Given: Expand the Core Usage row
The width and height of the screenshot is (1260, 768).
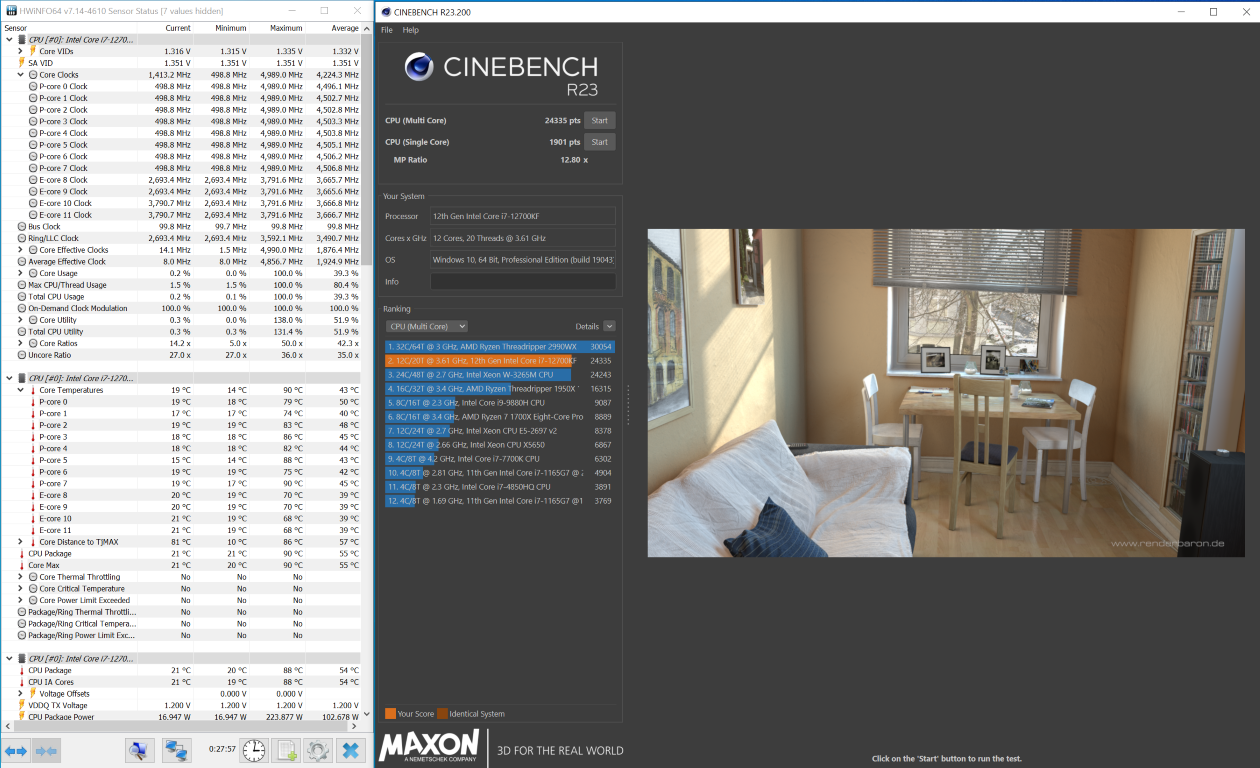Looking at the screenshot, I should (x=21, y=273).
